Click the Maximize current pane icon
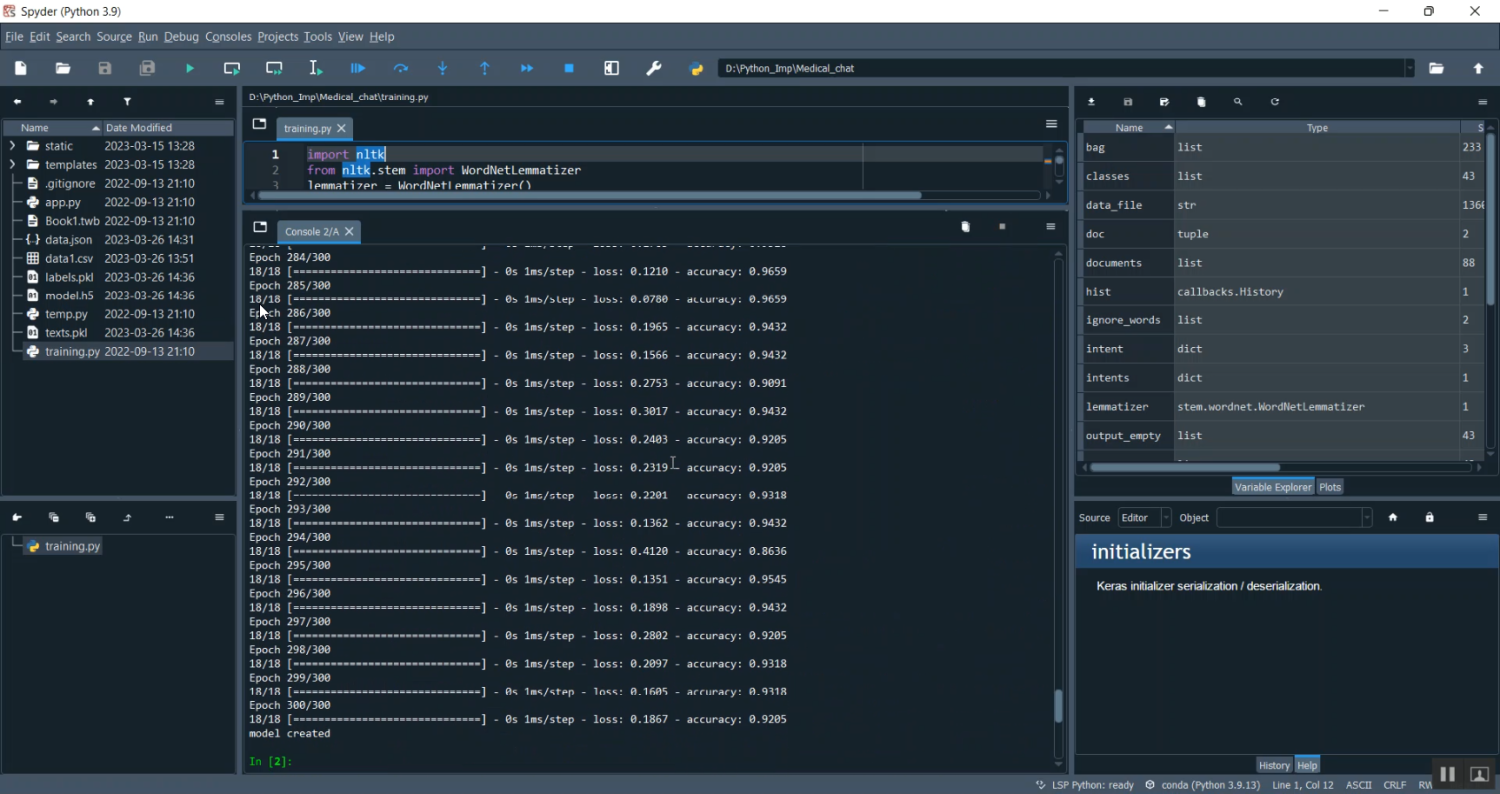The image size is (1500, 794). pos(611,68)
